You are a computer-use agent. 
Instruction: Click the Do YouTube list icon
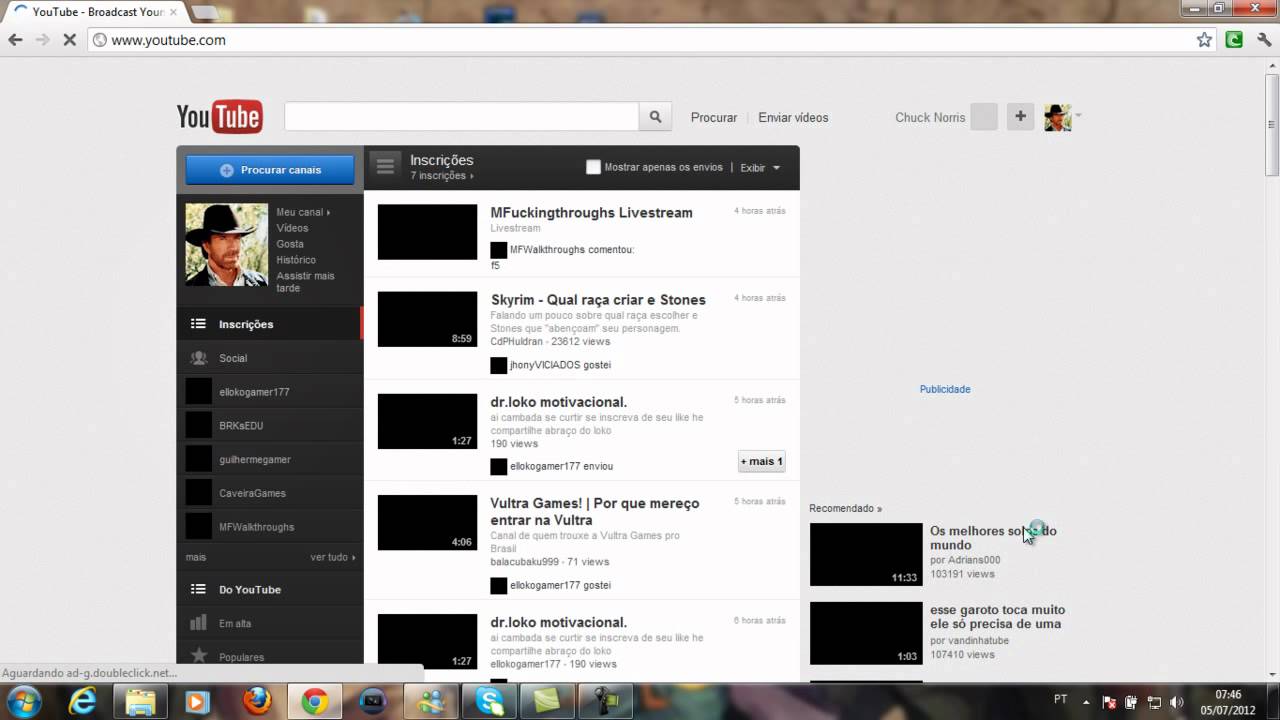click(x=198, y=589)
